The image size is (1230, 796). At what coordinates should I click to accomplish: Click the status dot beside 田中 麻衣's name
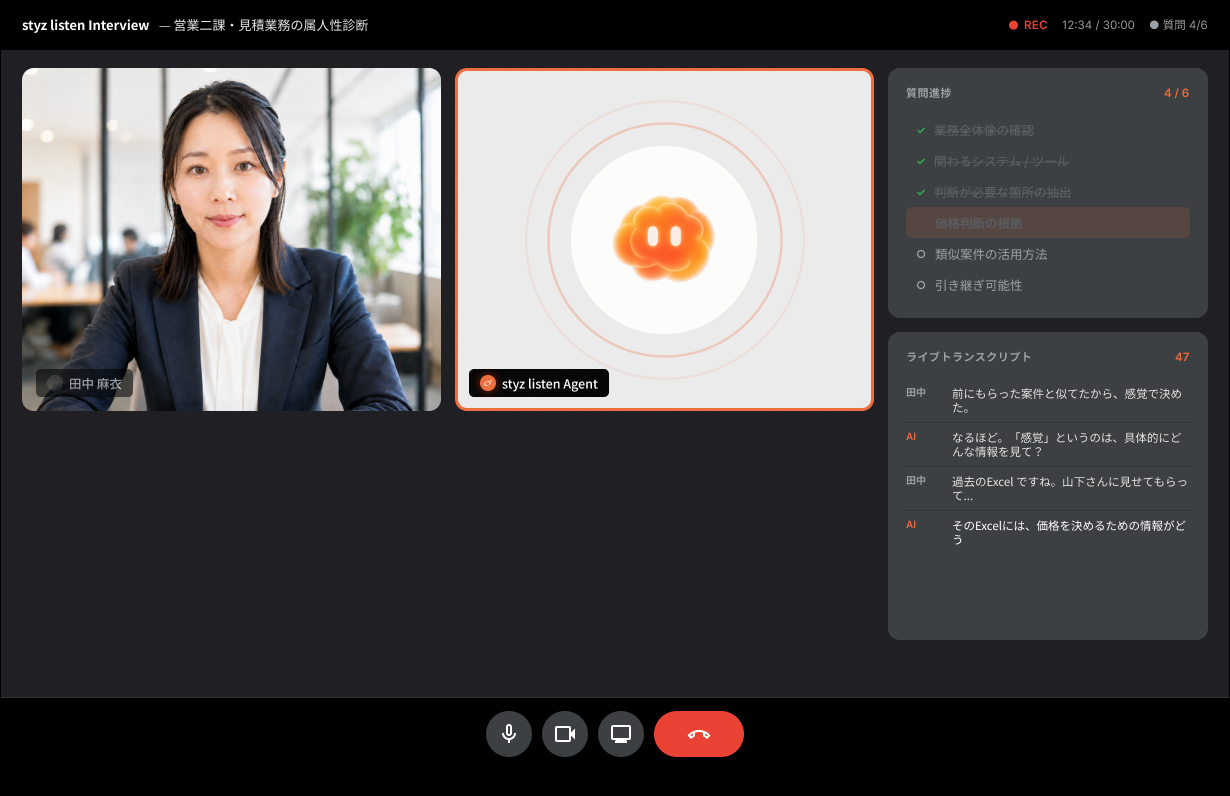pyautogui.click(x=55, y=383)
